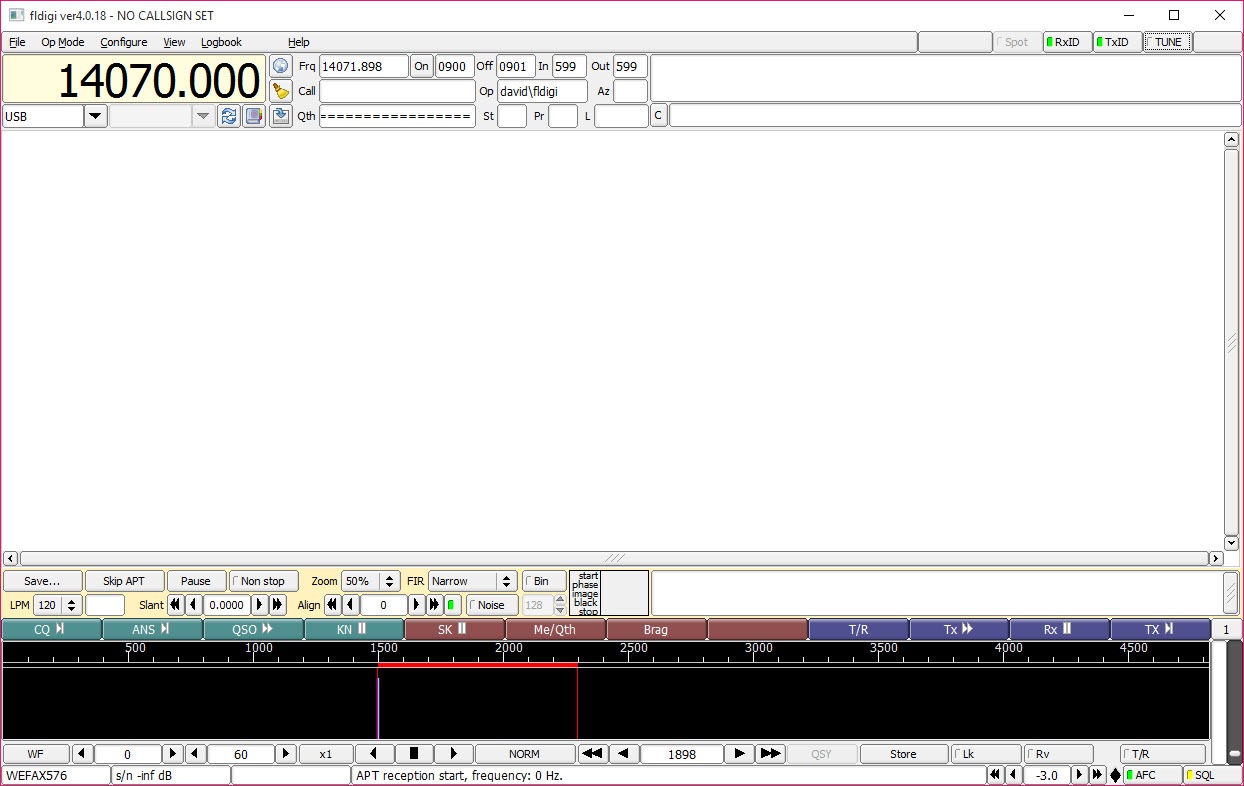Open the Zoom 50% selector

371,581
